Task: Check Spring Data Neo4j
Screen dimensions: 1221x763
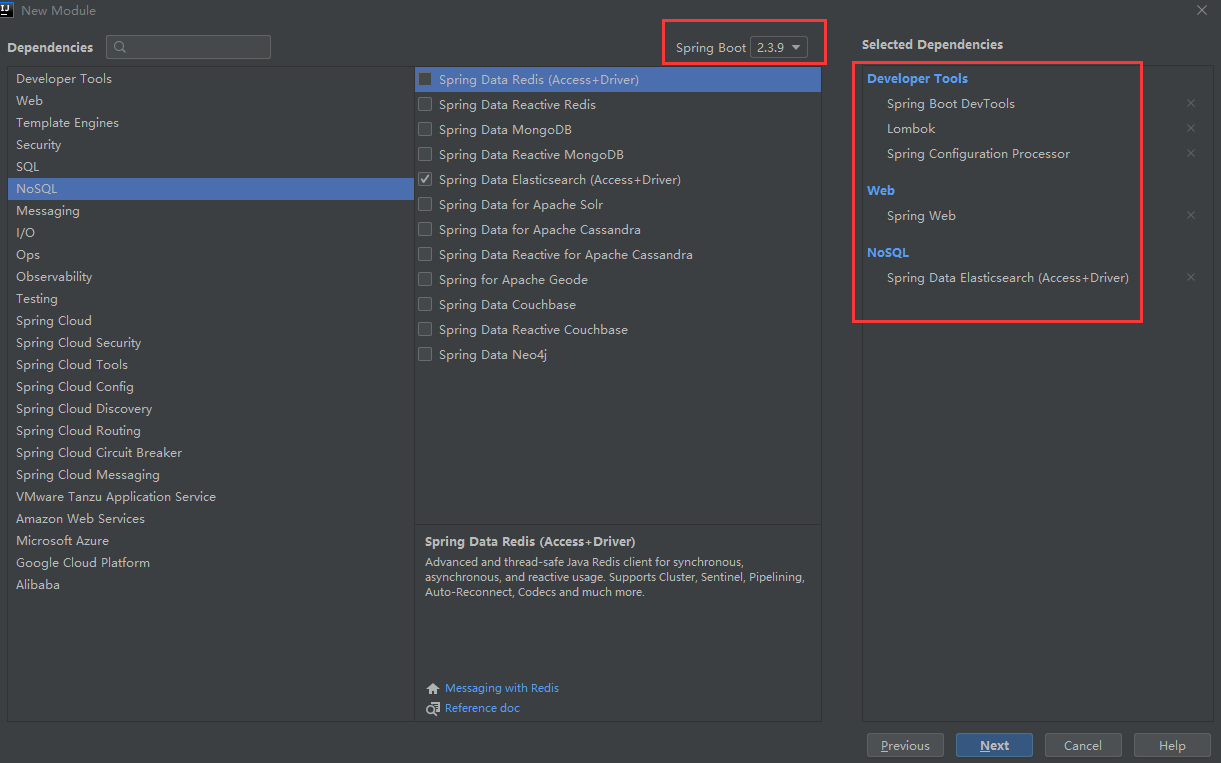Action: click(x=425, y=354)
